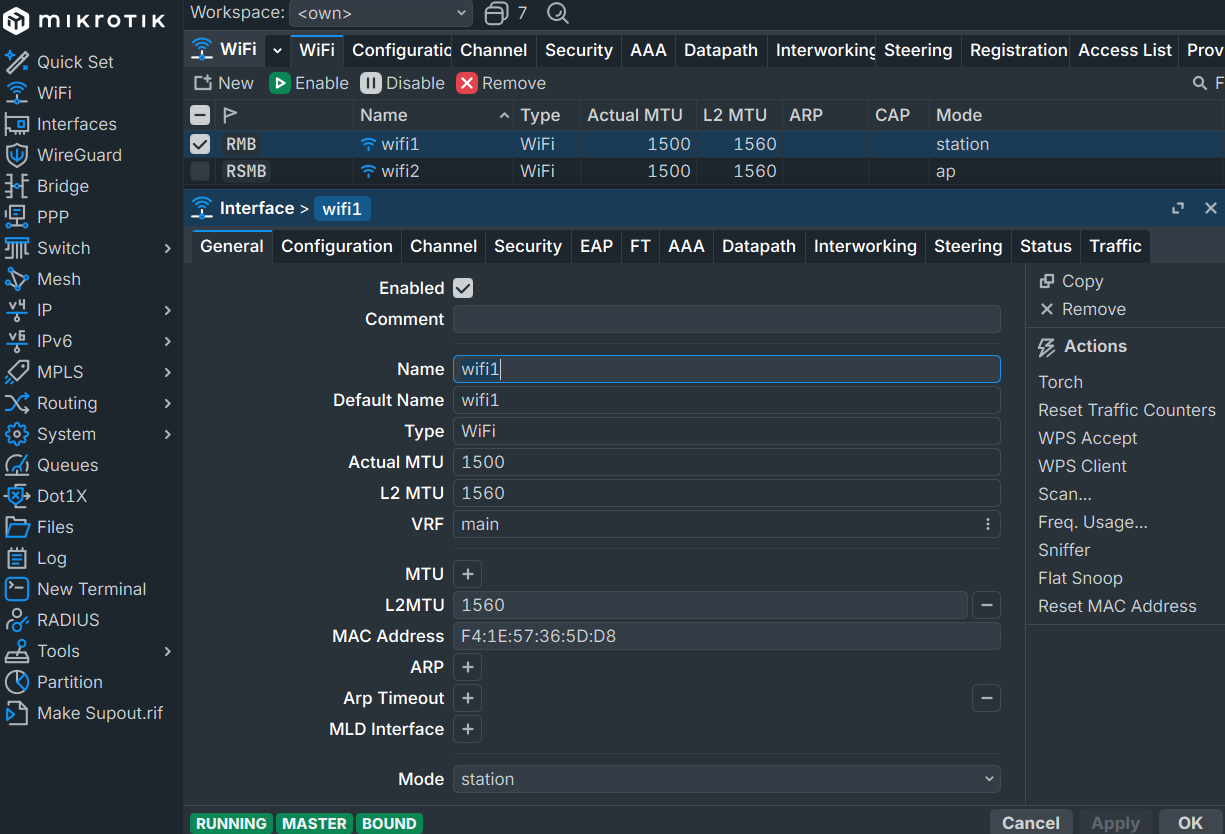Open PPP in sidebar
Image resolution: width=1225 pixels, height=834 pixels.
point(38,217)
